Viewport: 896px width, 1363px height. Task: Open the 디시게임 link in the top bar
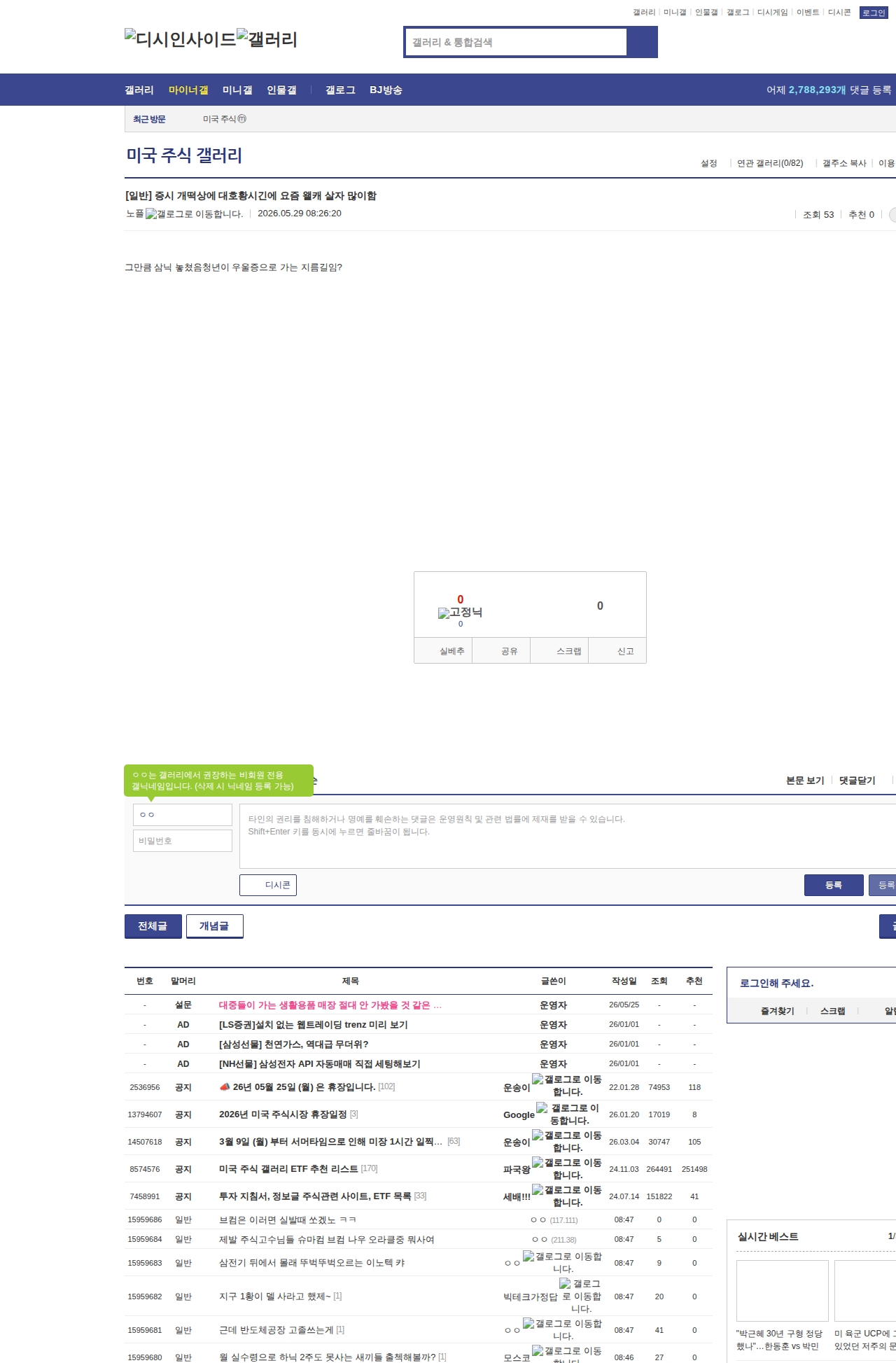click(773, 13)
